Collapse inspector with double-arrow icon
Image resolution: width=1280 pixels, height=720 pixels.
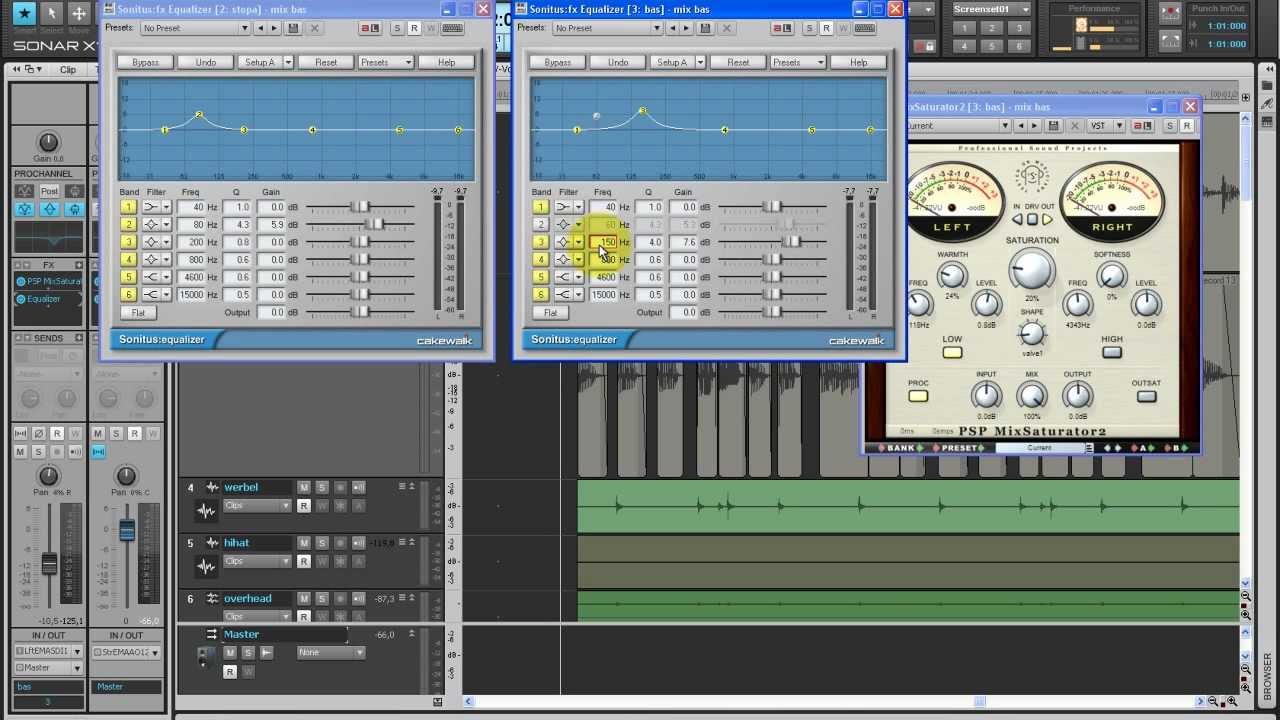17,69
